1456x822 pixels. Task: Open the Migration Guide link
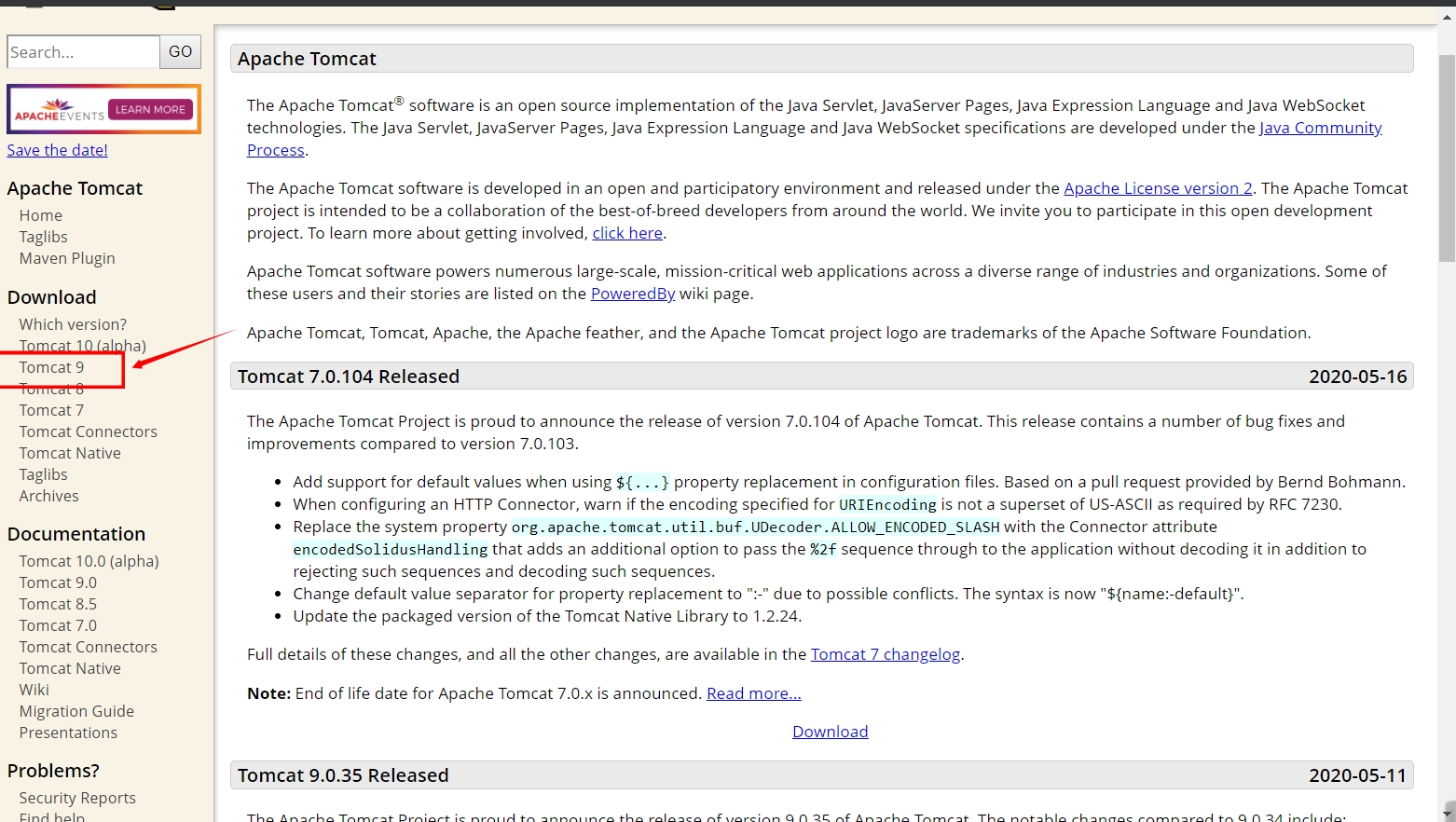[76, 711]
